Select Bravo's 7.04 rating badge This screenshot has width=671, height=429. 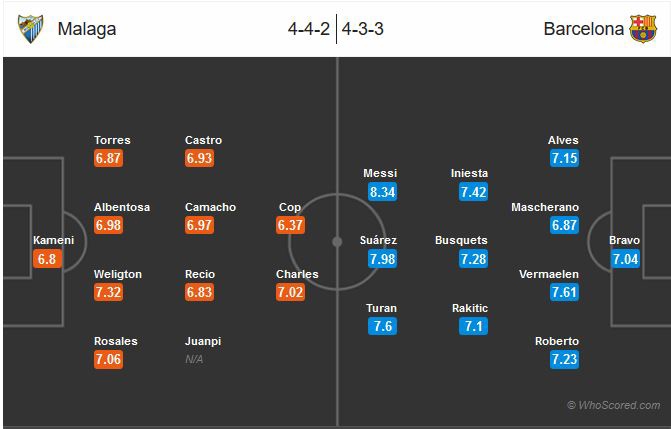(624, 259)
